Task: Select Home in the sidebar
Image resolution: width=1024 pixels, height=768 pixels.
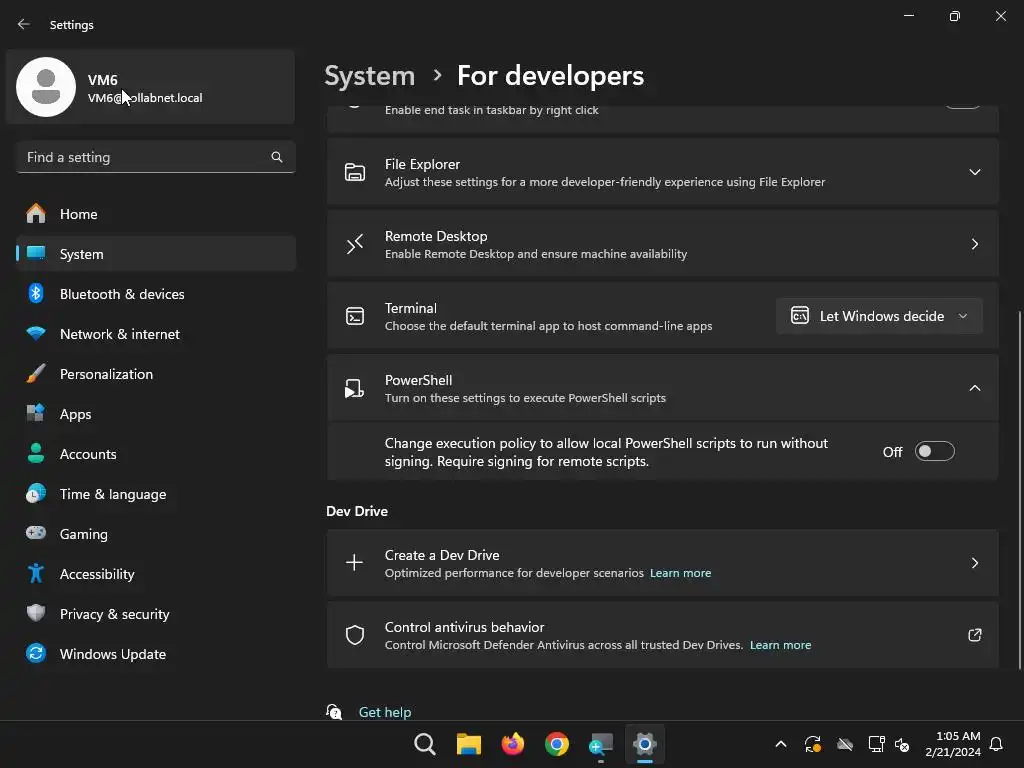Action: pos(156,214)
